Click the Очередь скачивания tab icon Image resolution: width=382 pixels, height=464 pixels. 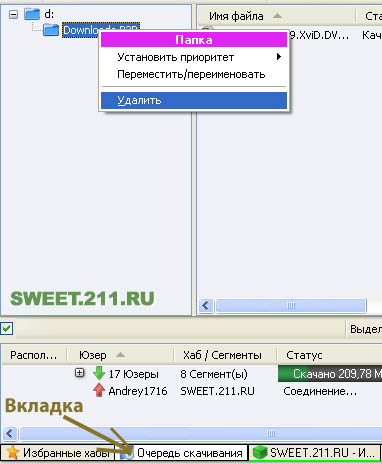(127, 453)
